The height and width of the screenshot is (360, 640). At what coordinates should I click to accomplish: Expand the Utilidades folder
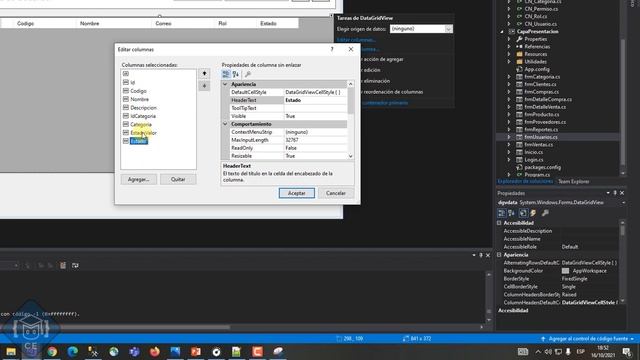(x=509, y=62)
